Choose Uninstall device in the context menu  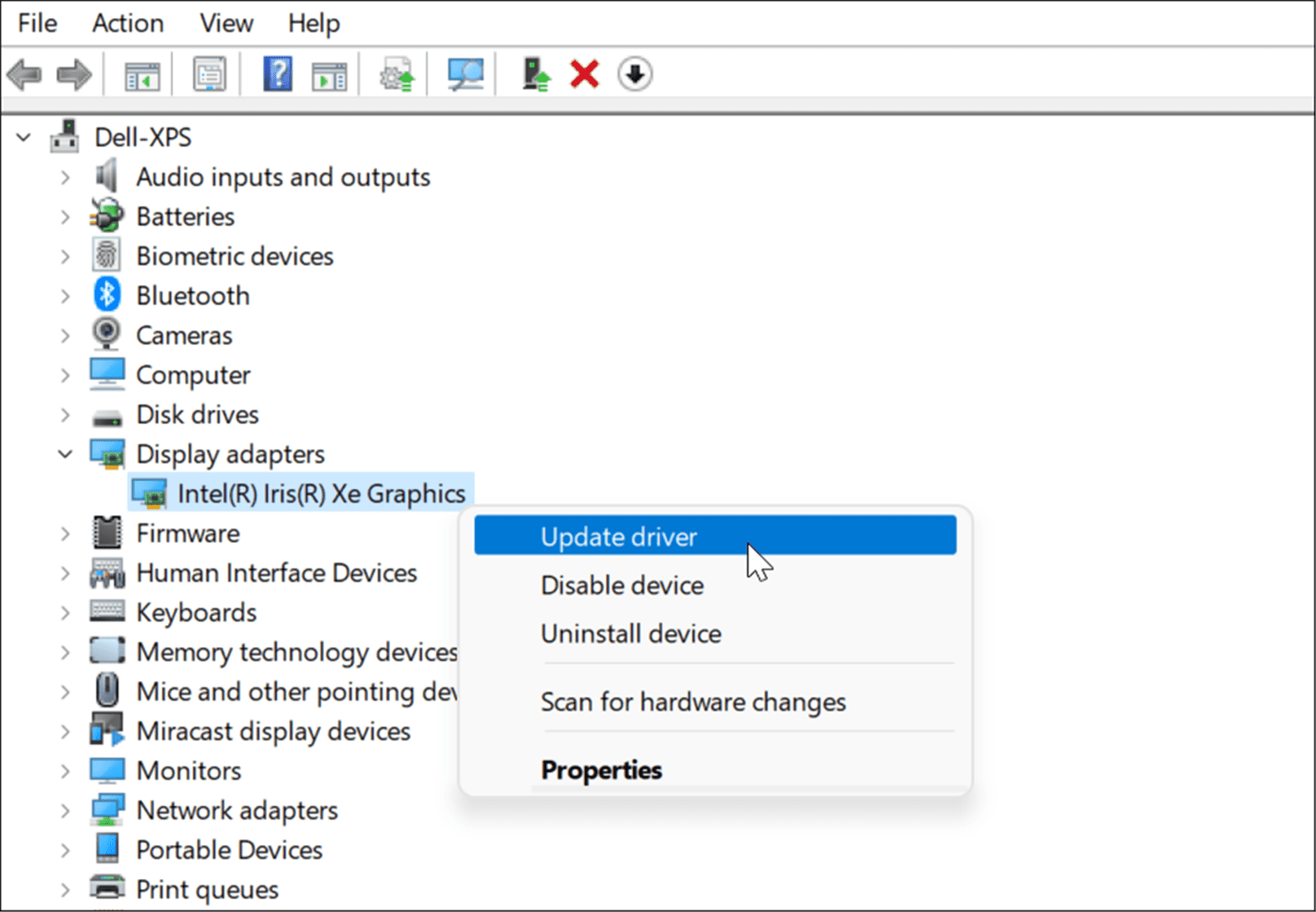[631, 633]
